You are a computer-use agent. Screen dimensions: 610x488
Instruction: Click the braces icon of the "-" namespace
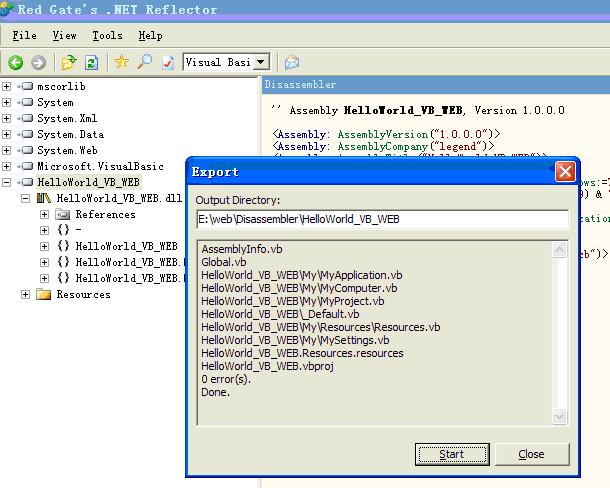63,230
